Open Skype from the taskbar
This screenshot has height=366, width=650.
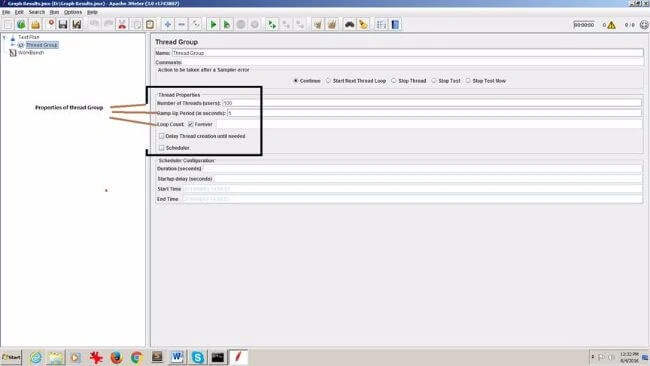click(x=198, y=357)
